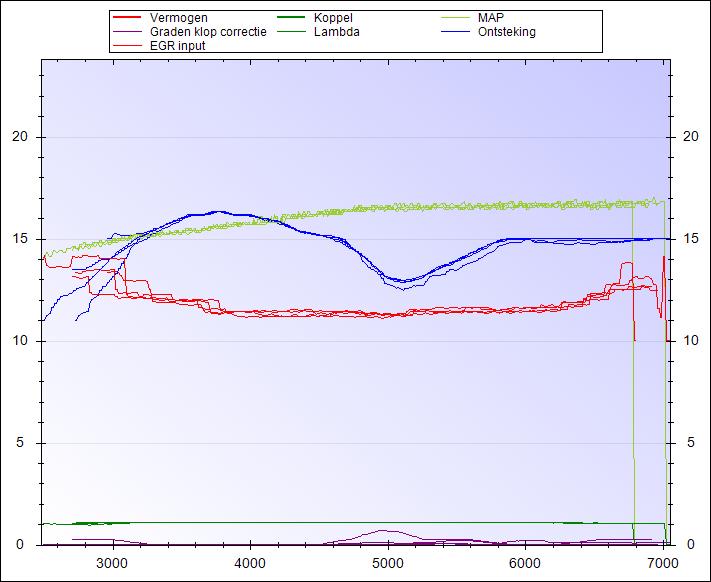This screenshot has width=711, height=582.
Task: Click the MAP legend label
Action: [491, 18]
